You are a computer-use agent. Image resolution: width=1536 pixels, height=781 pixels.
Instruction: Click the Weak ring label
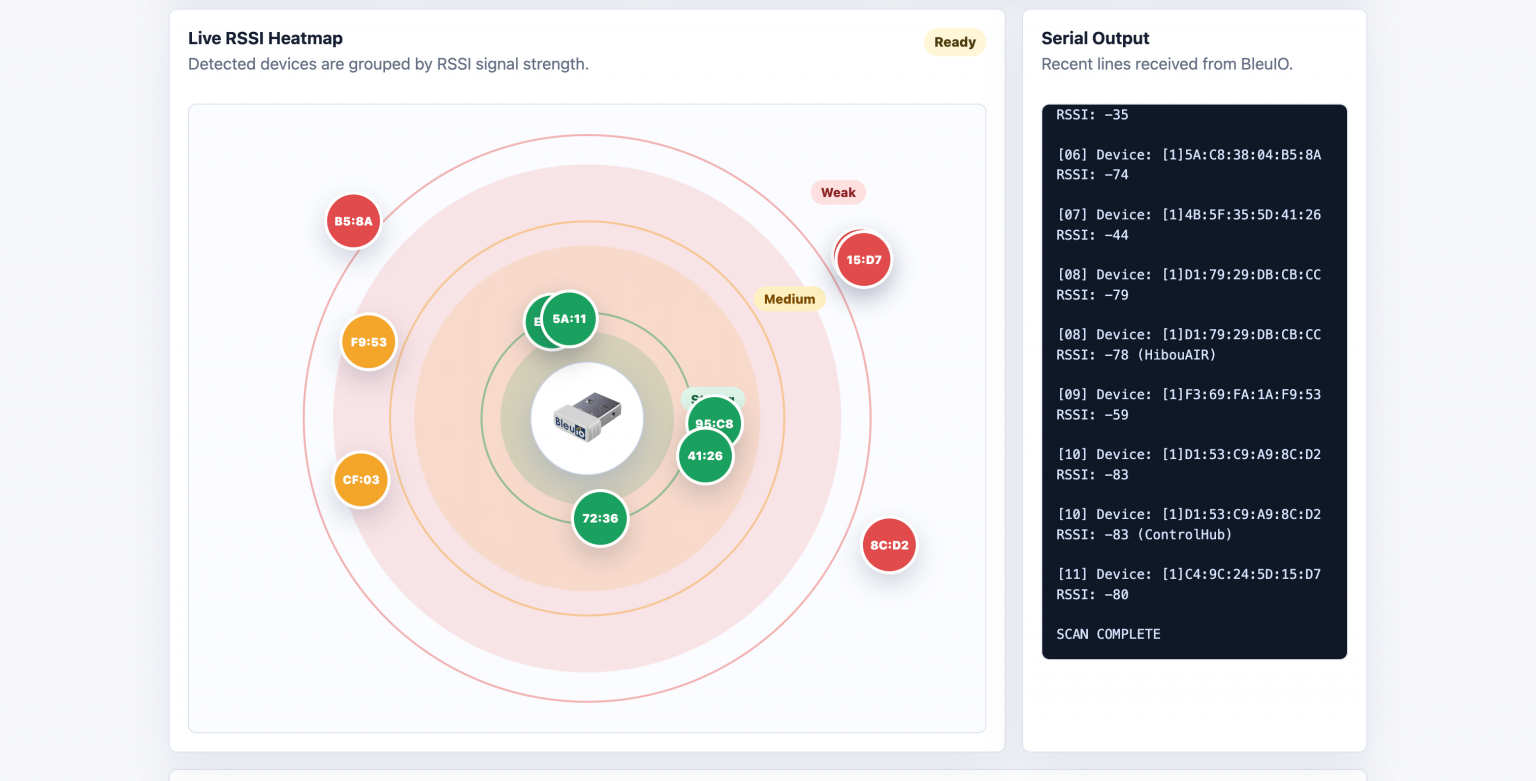click(x=838, y=192)
